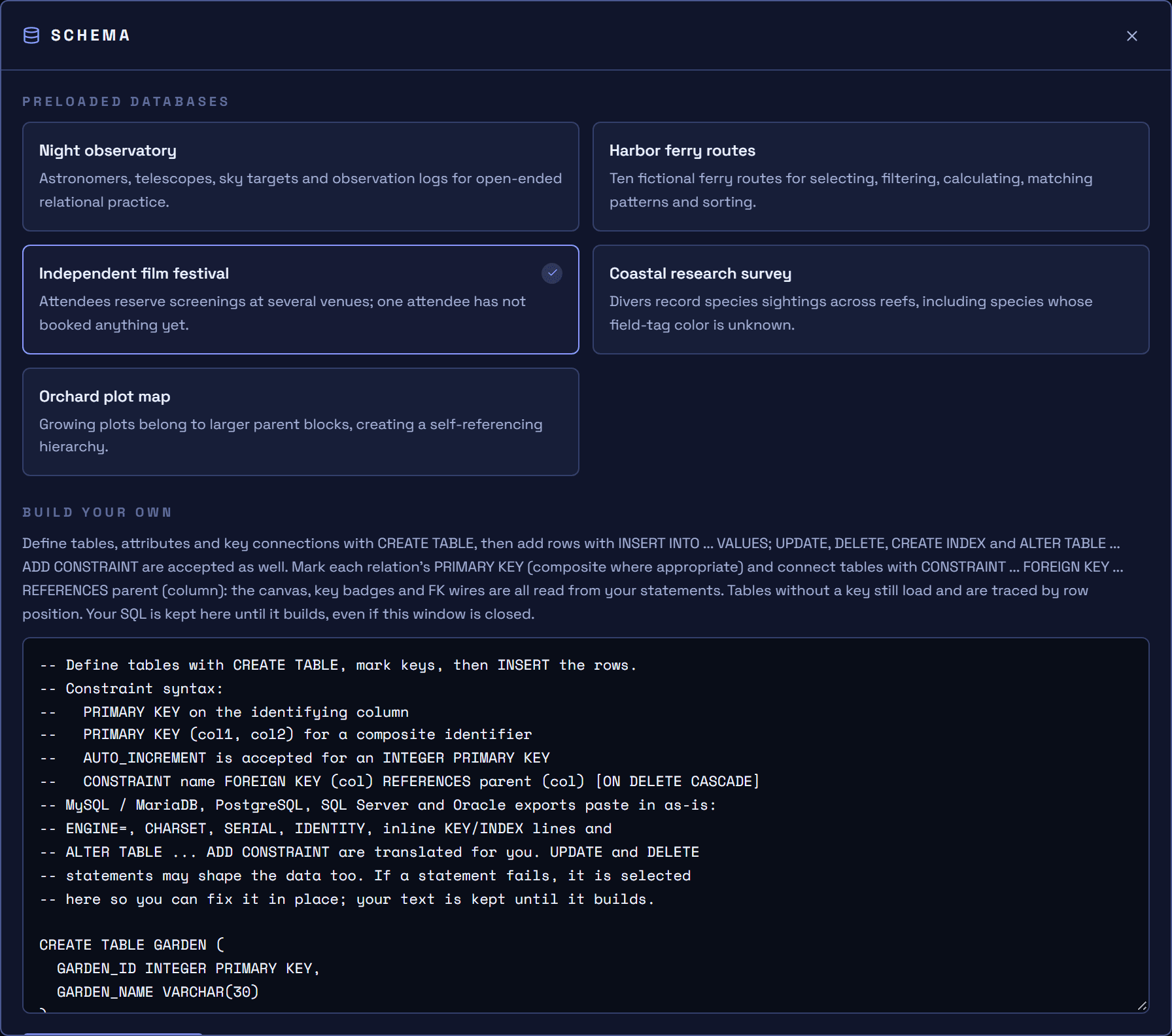Screen dimensions: 1172x1036
Task: Select the Night observatory database card
Action: [x=301, y=177]
